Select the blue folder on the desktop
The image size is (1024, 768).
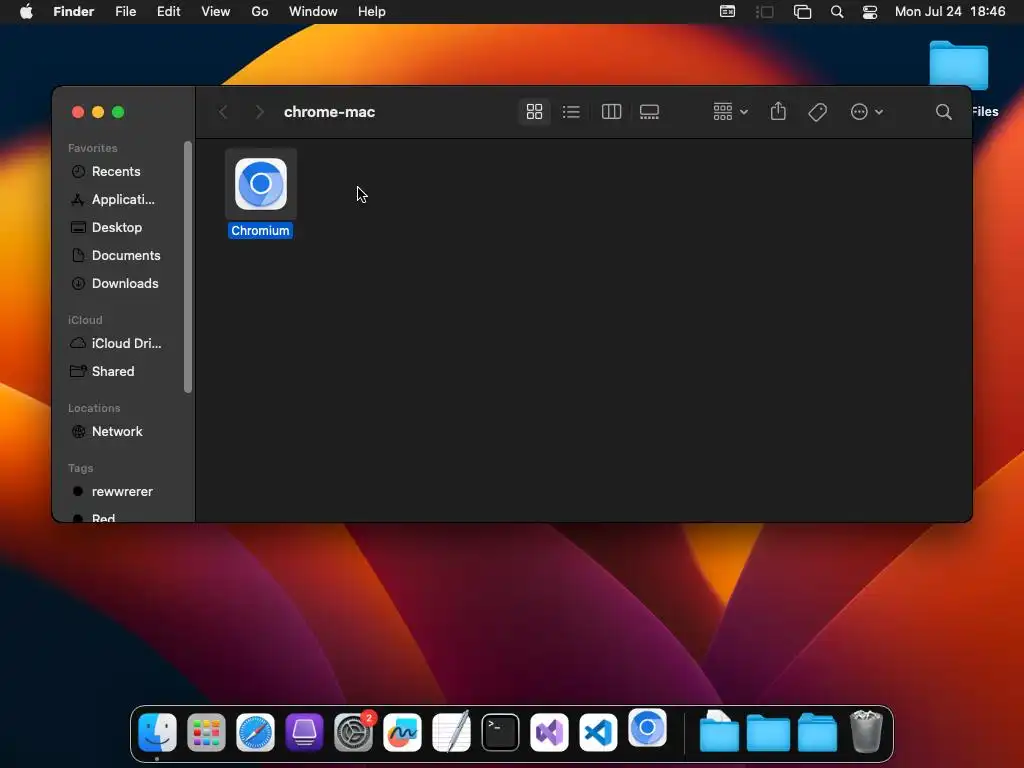coord(959,65)
